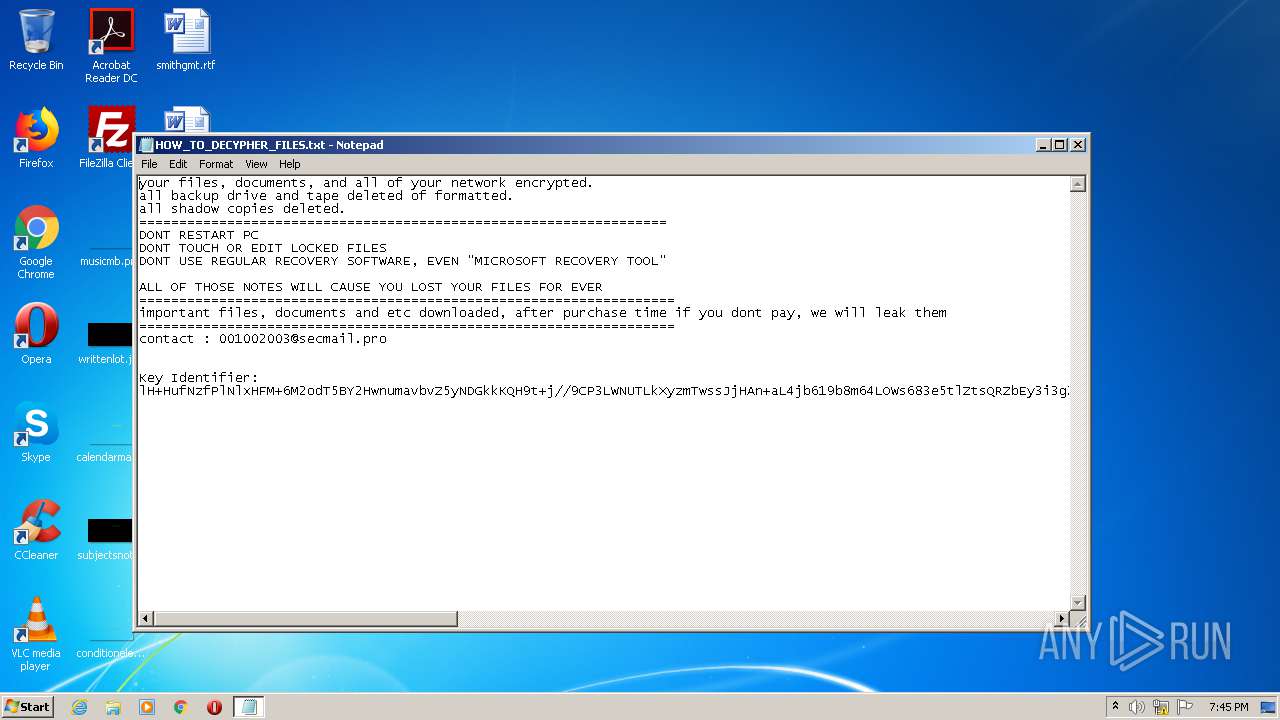Open CCleaner desktop shortcut

tap(36, 530)
